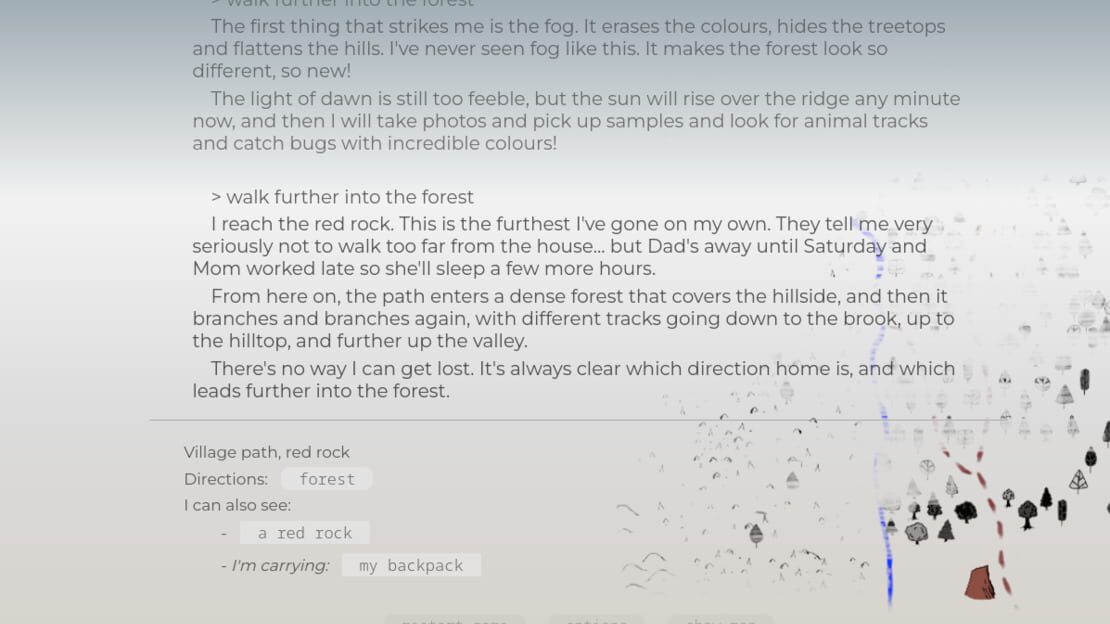The height and width of the screenshot is (624, 1110).
Task: Examine a red rock
Action: click(x=304, y=533)
